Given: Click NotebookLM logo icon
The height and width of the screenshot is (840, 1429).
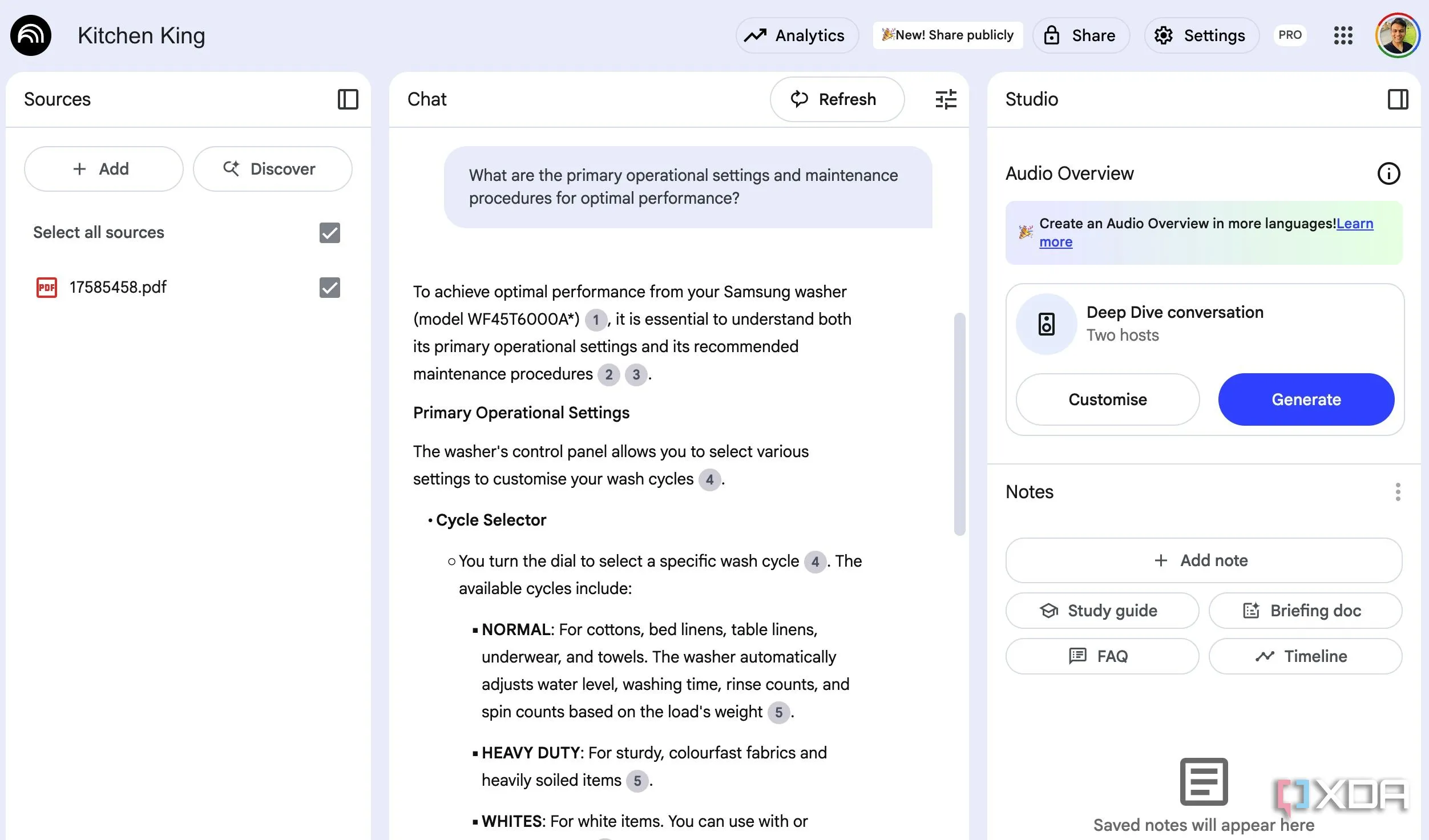Looking at the screenshot, I should 31,35.
